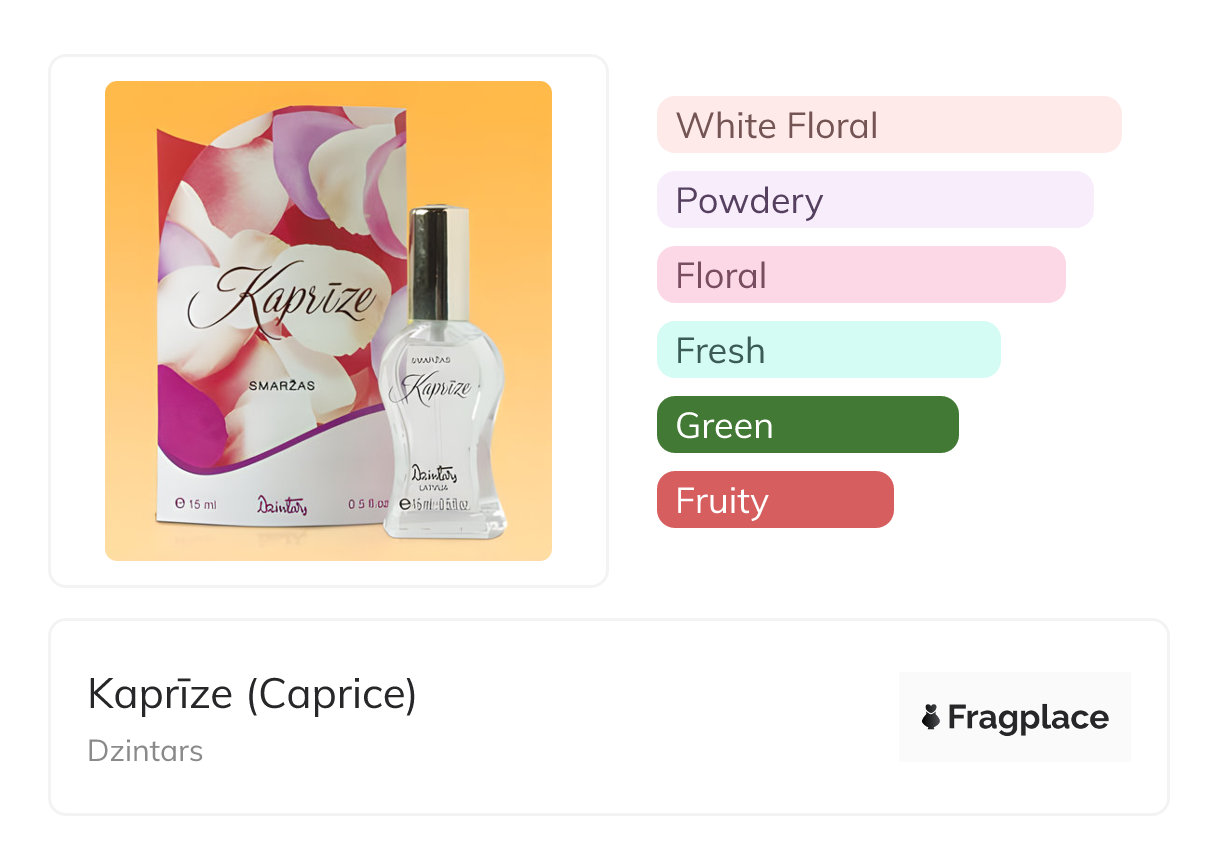The image size is (1218, 864).
Task: Click the dark Green accord bar
Action: pos(807,425)
